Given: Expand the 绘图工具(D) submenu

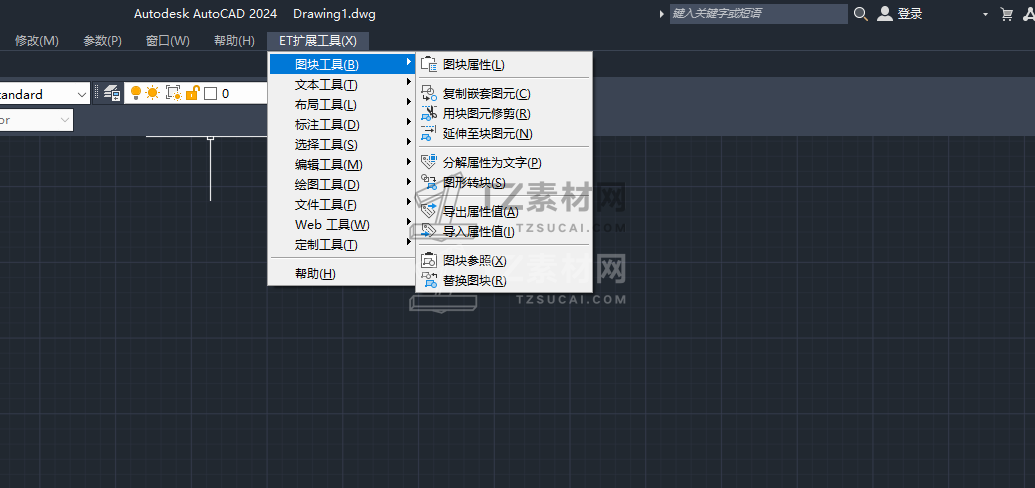Looking at the screenshot, I should pyautogui.click(x=342, y=184).
